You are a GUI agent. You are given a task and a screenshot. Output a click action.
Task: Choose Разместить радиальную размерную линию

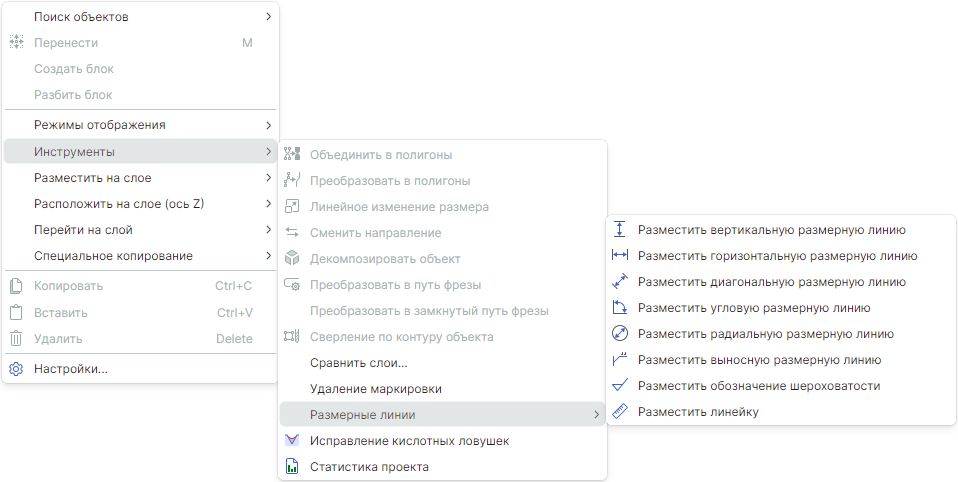coord(781,334)
